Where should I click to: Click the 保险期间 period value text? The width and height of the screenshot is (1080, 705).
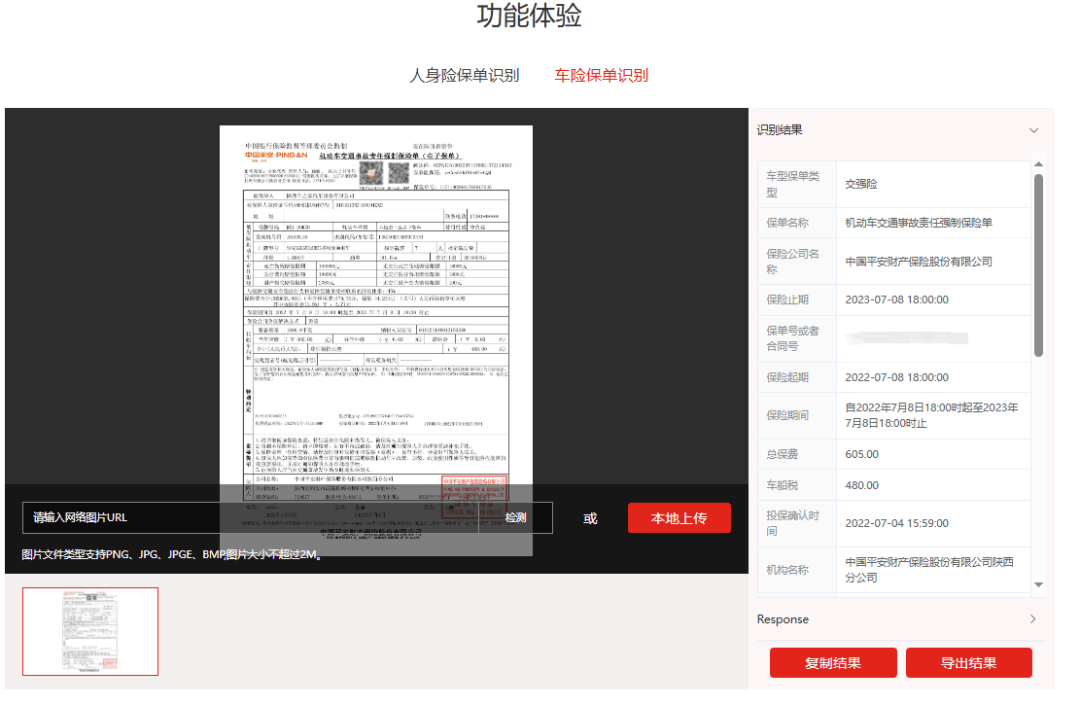[931, 415]
